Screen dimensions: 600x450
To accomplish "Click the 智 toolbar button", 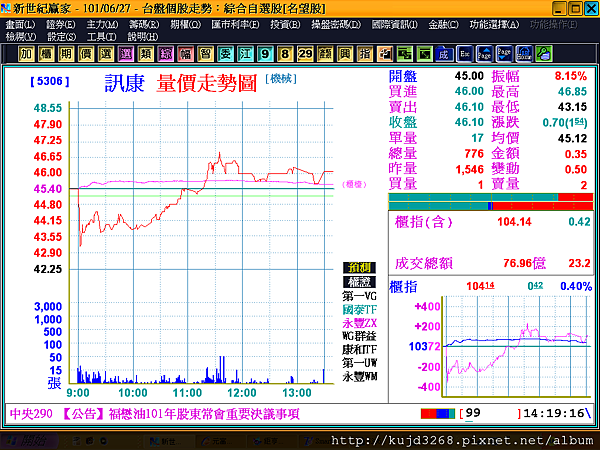I will tap(205, 54).
